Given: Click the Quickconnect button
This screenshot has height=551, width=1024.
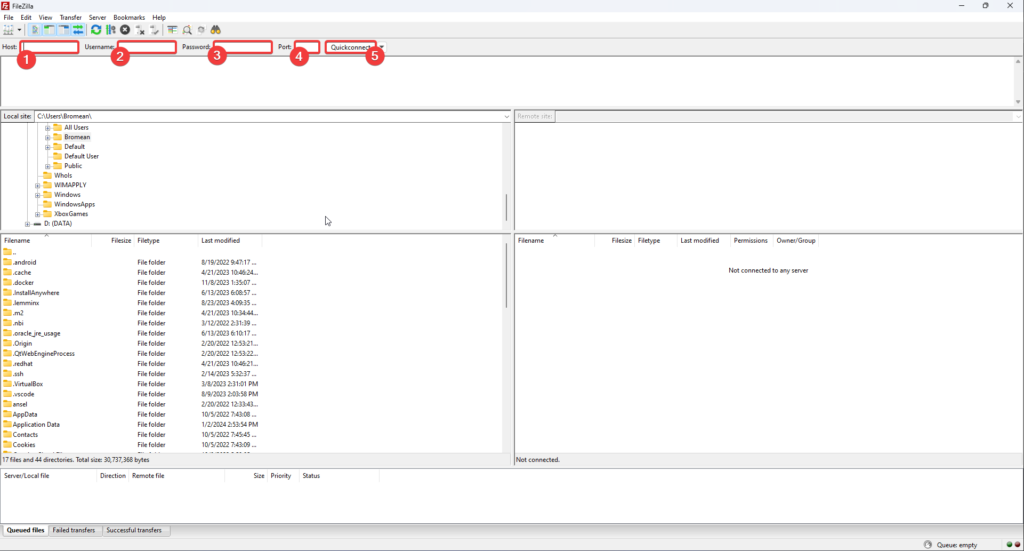Looking at the screenshot, I should click(x=351, y=47).
